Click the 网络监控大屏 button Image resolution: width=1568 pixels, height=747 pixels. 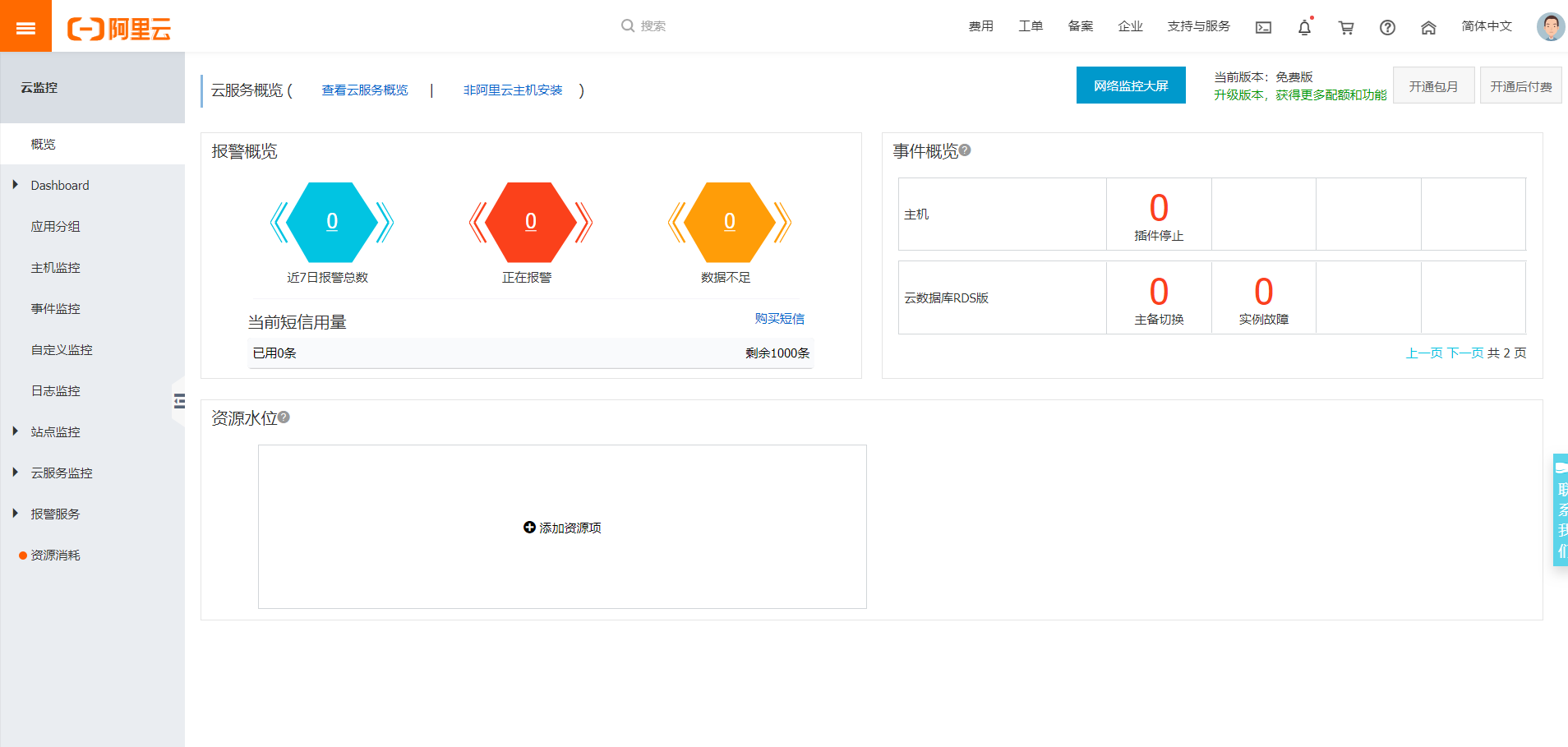1131,85
